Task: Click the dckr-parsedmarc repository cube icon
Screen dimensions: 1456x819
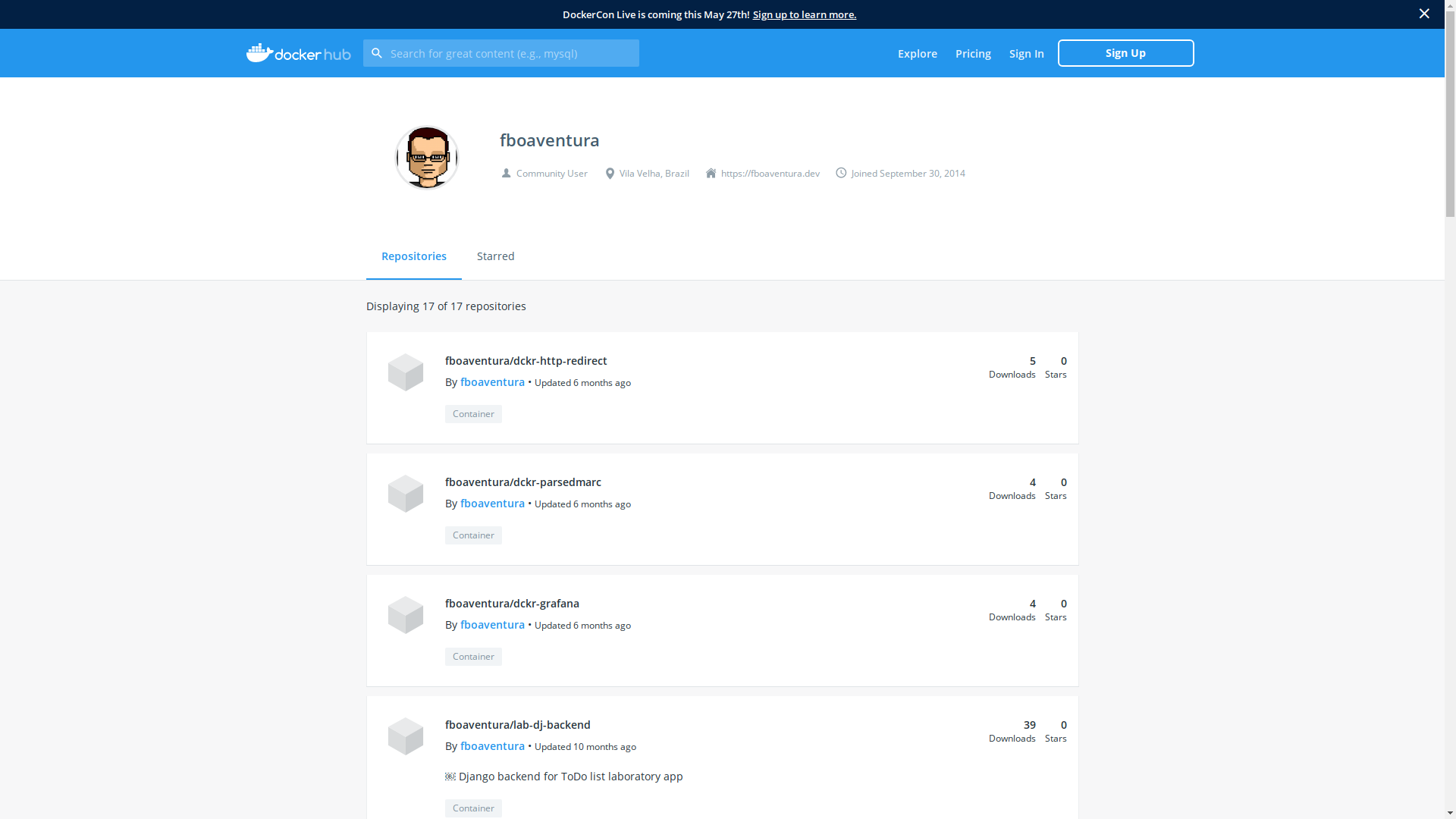Action: tap(406, 494)
